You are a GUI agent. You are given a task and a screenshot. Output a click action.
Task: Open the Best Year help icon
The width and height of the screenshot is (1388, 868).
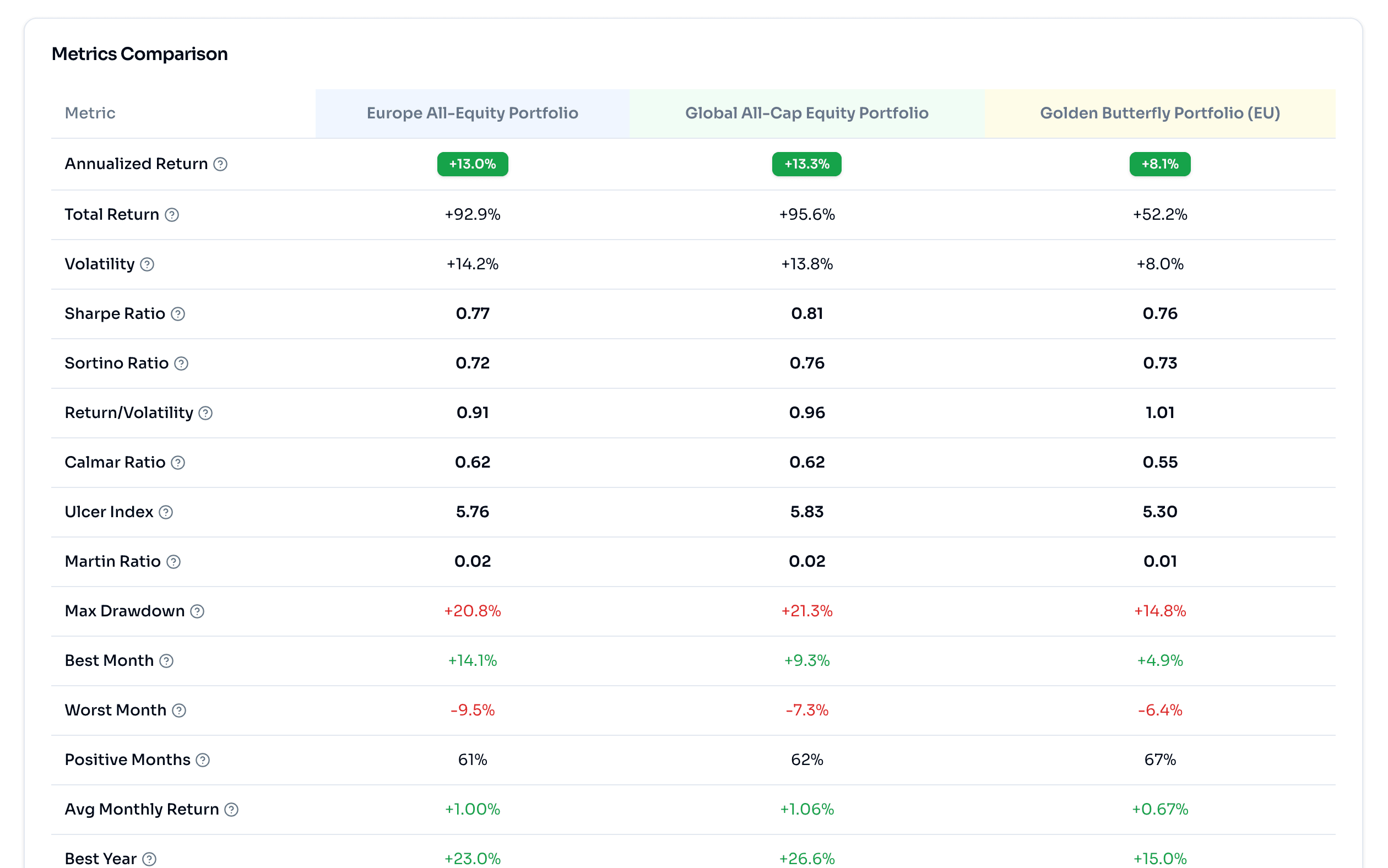pos(149,859)
